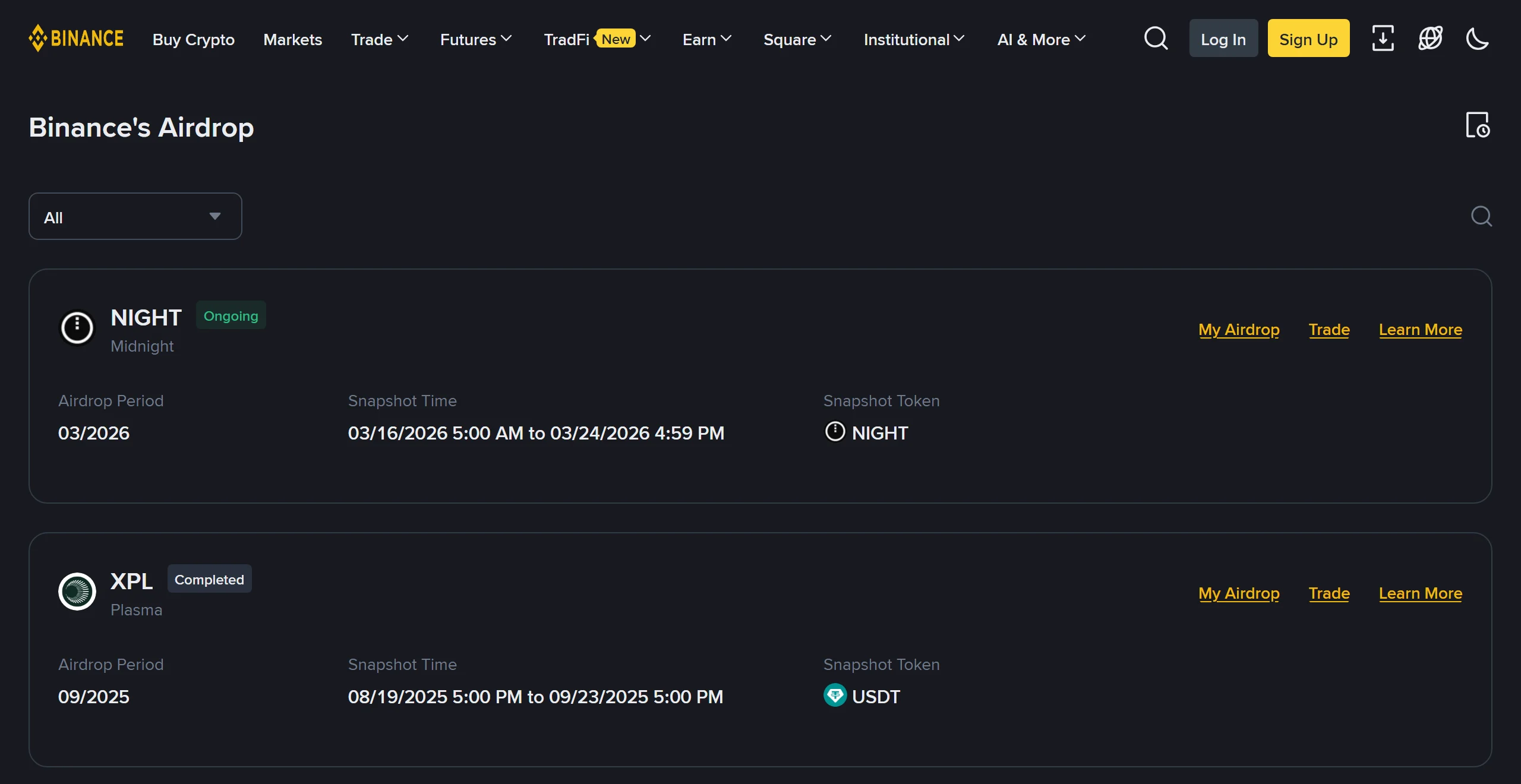The image size is (1521, 784).
Task: Open Learn More for XPL
Action: pos(1421,593)
